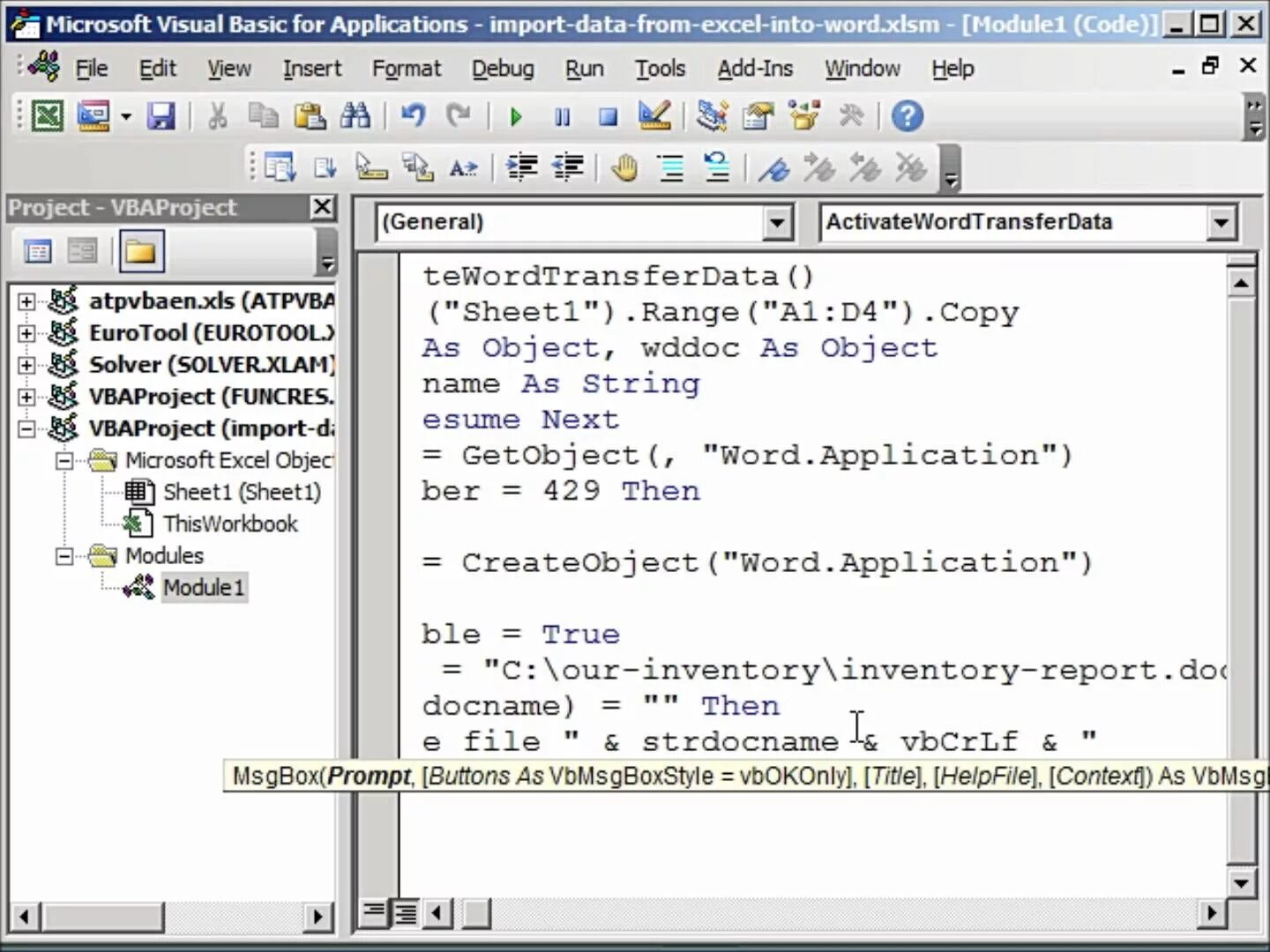Switch to Full Module View toggle

click(405, 911)
